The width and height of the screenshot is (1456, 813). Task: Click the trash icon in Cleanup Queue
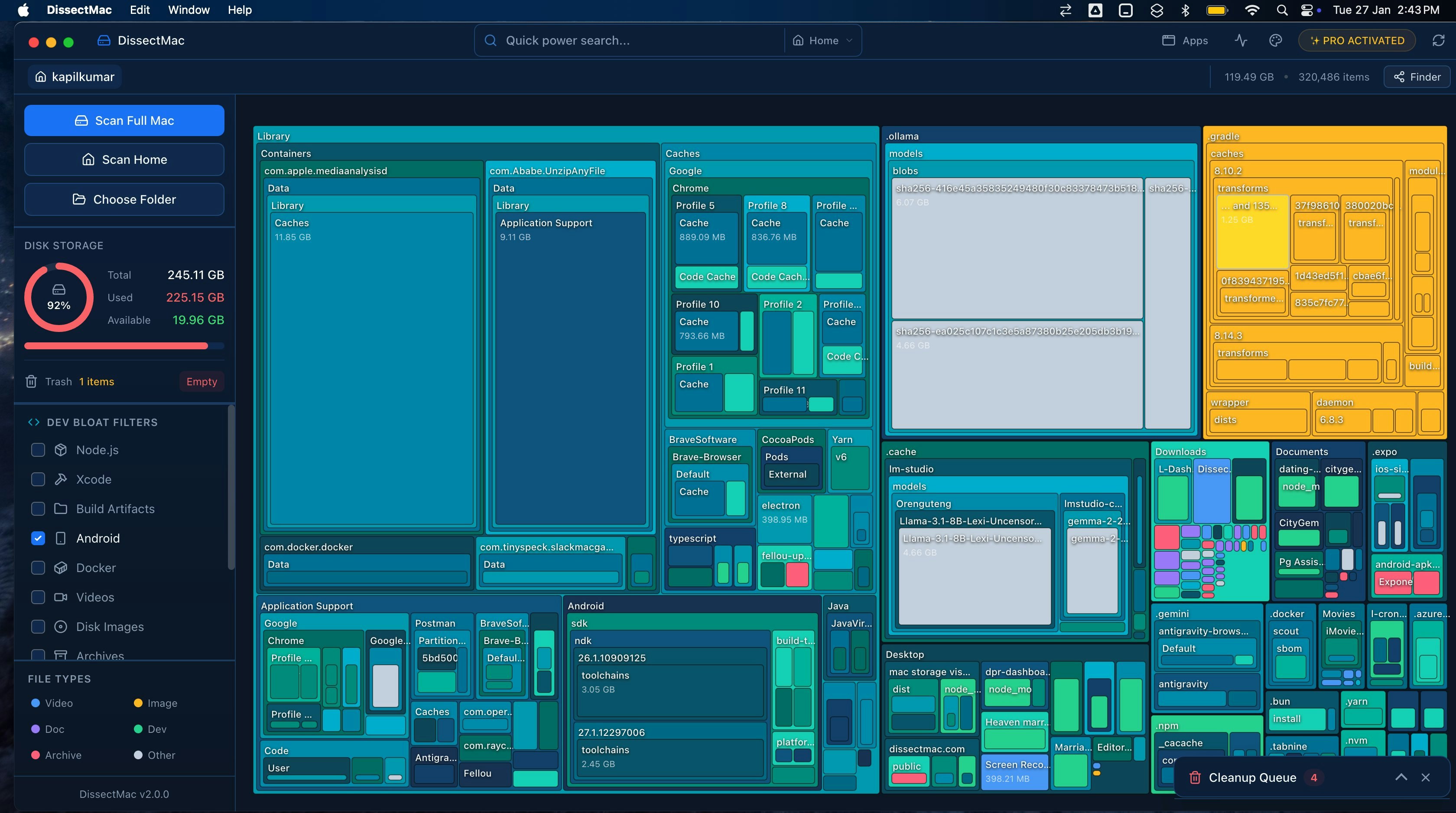[1195, 777]
